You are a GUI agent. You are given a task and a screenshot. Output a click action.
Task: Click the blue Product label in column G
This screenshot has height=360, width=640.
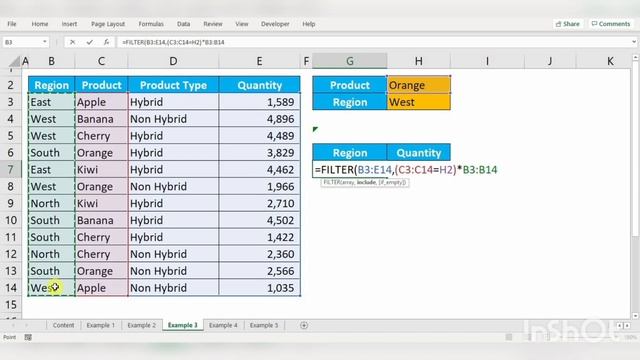point(349,85)
